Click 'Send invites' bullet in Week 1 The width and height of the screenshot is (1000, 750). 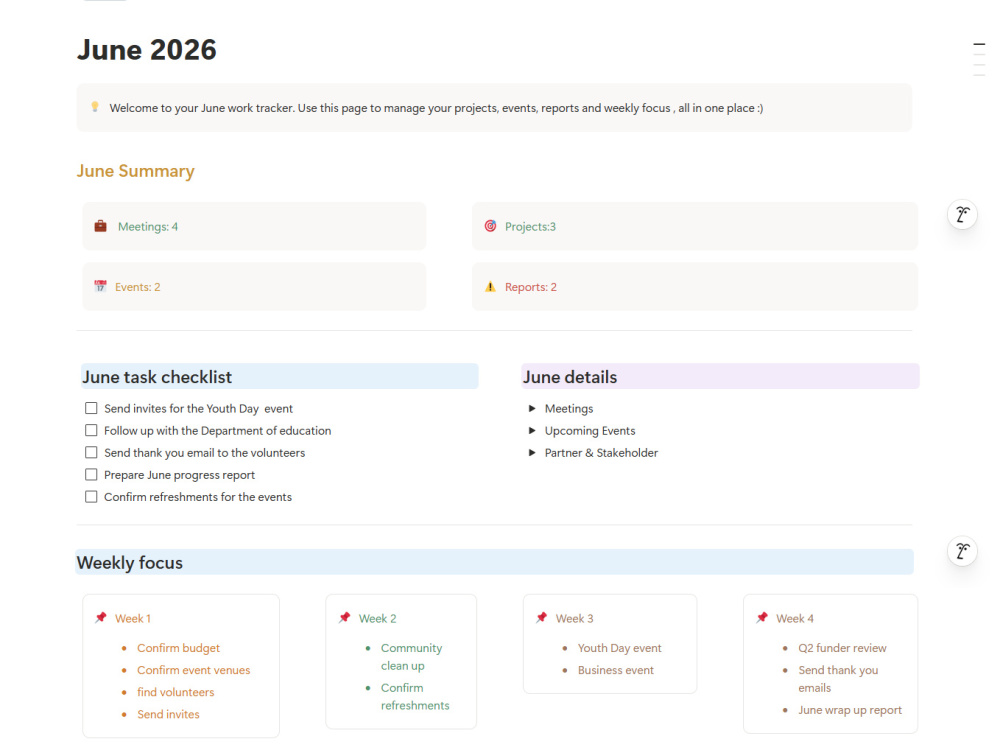point(168,714)
